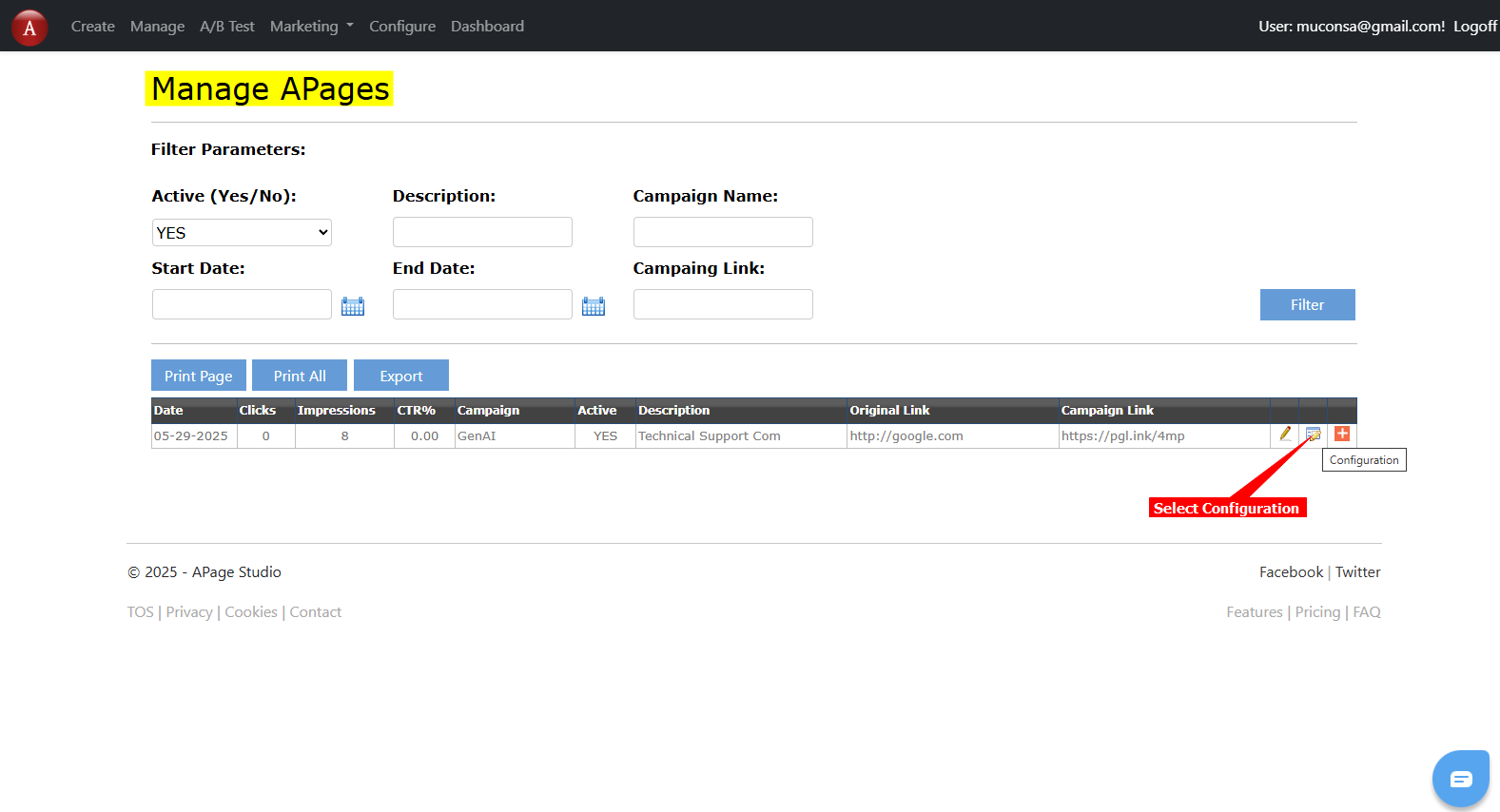The width and height of the screenshot is (1500, 812).
Task: Open the campaign link https://pgl.ink/4mp
Action: click(1123, 436)
